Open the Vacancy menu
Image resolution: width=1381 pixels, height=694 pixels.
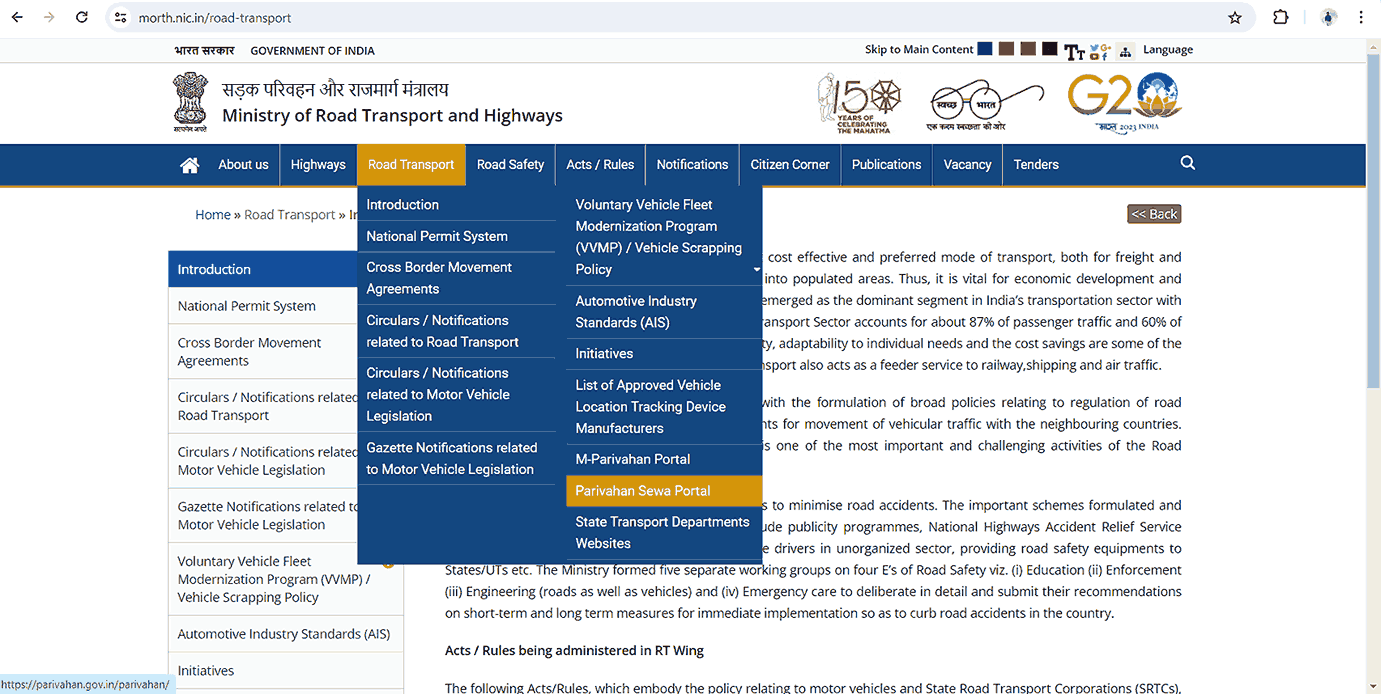click(x=967, y=165)
